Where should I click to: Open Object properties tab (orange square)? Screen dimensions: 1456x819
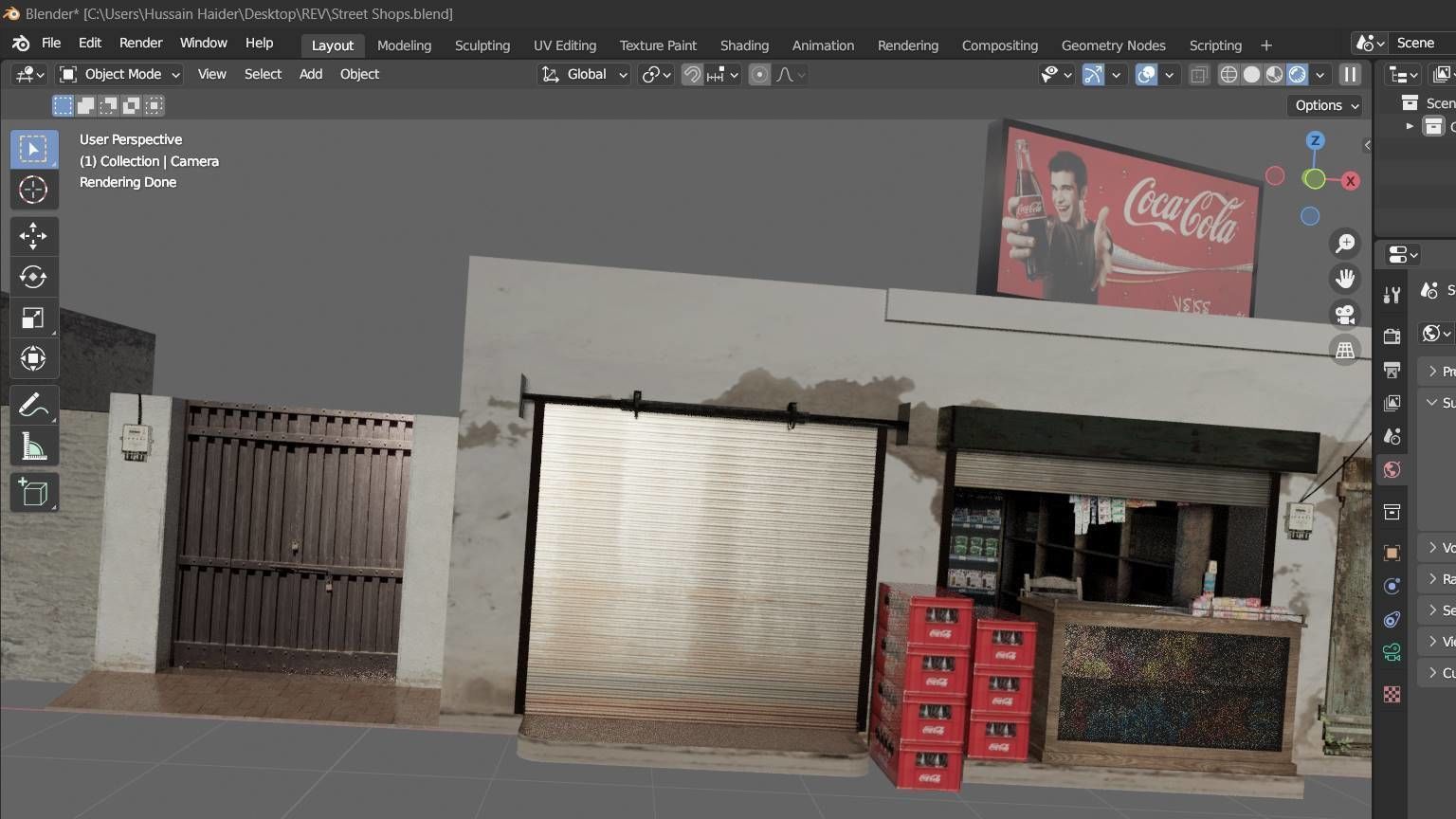point(1392,553)
